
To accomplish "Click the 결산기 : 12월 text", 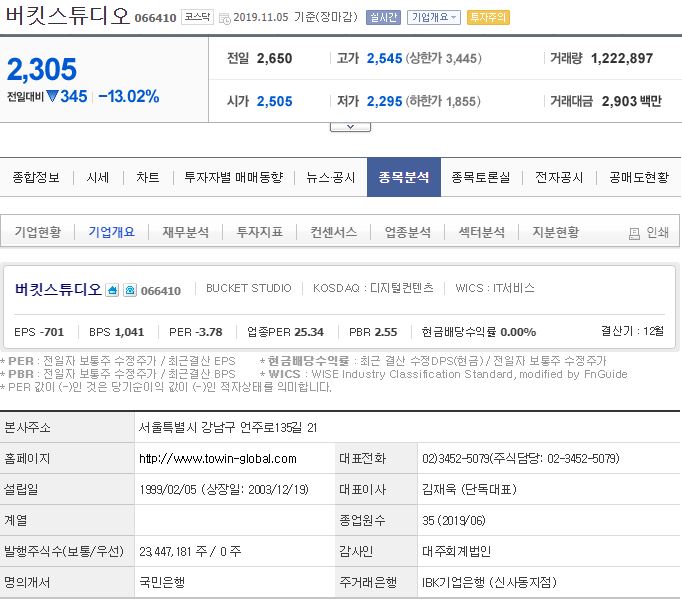I will tap(632, 331).
